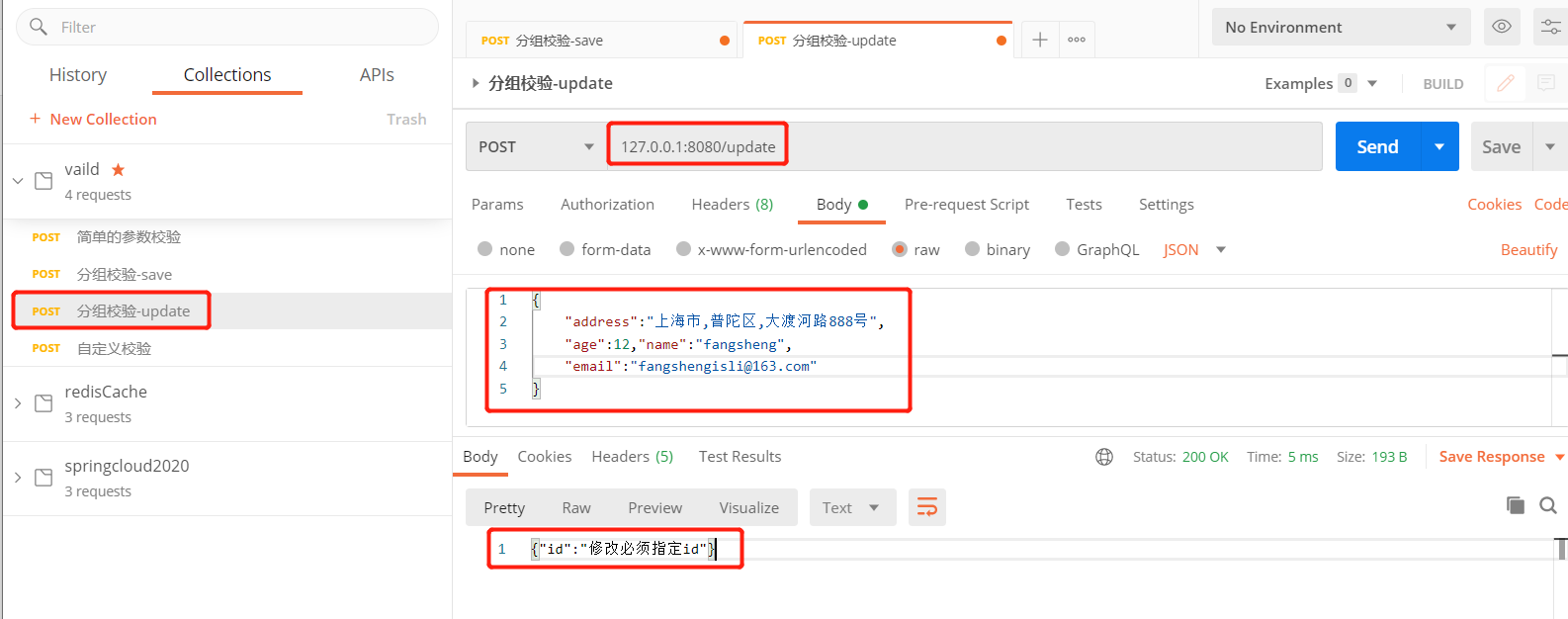Click the edit pencil icon near BUILD
Image resolution: width=1568 pixels, height=619 pixels.
1505,83
